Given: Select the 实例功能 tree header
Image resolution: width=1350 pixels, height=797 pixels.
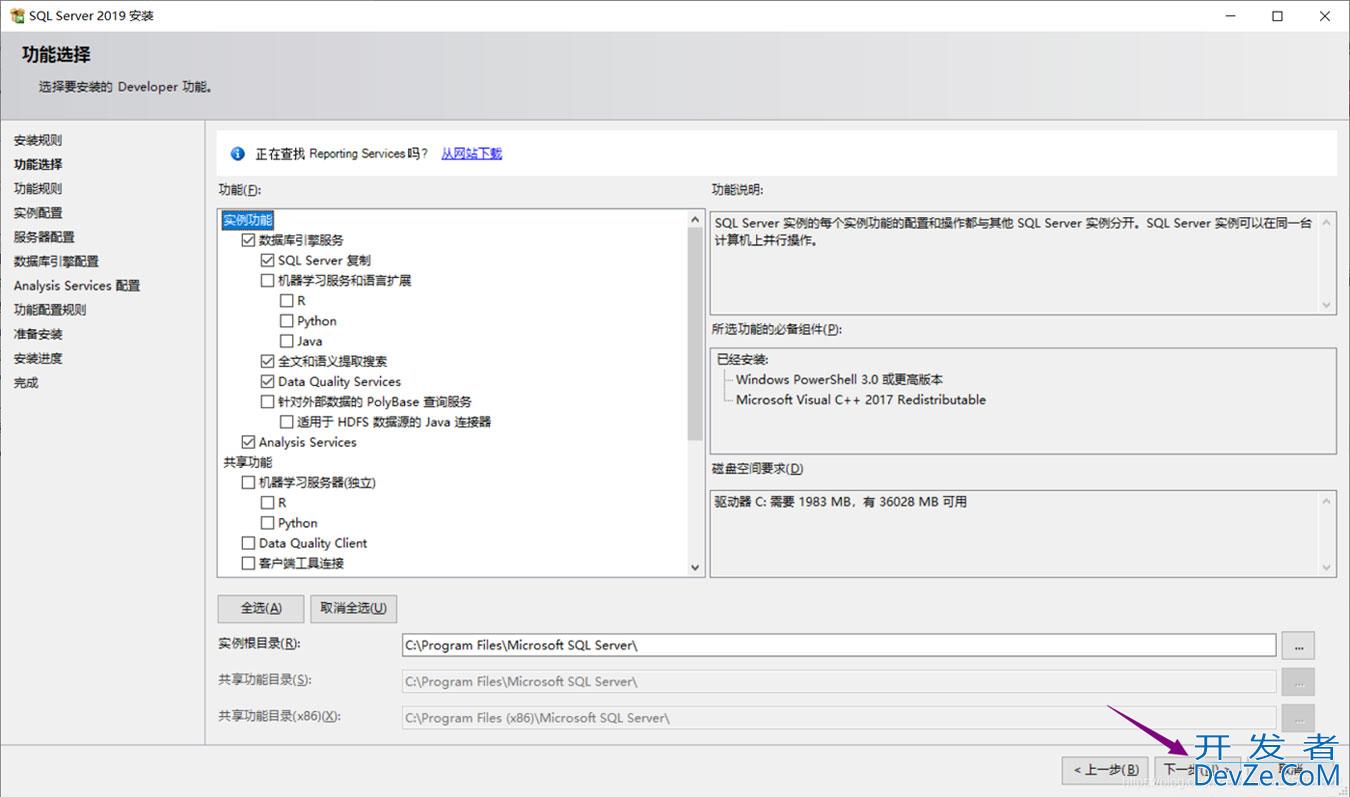Looking at the screenshot, I should [x=247, y=220].
